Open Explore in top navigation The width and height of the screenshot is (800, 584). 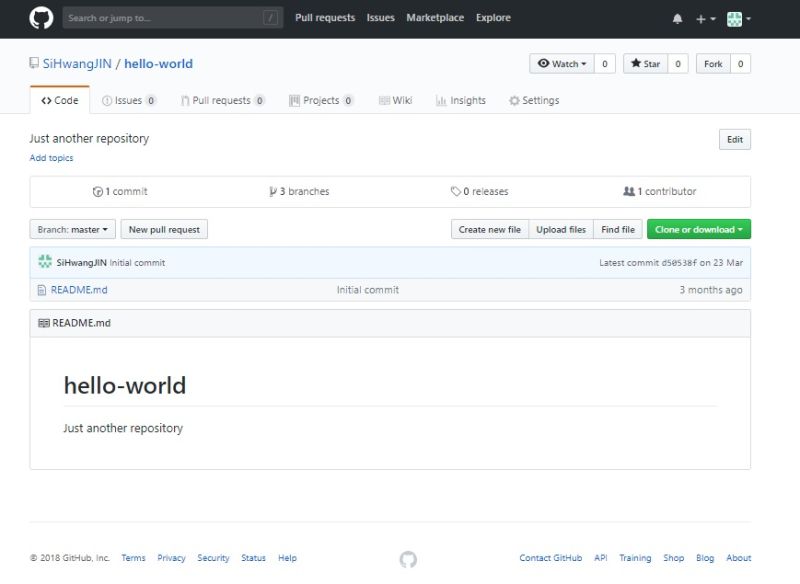[493, 17]
